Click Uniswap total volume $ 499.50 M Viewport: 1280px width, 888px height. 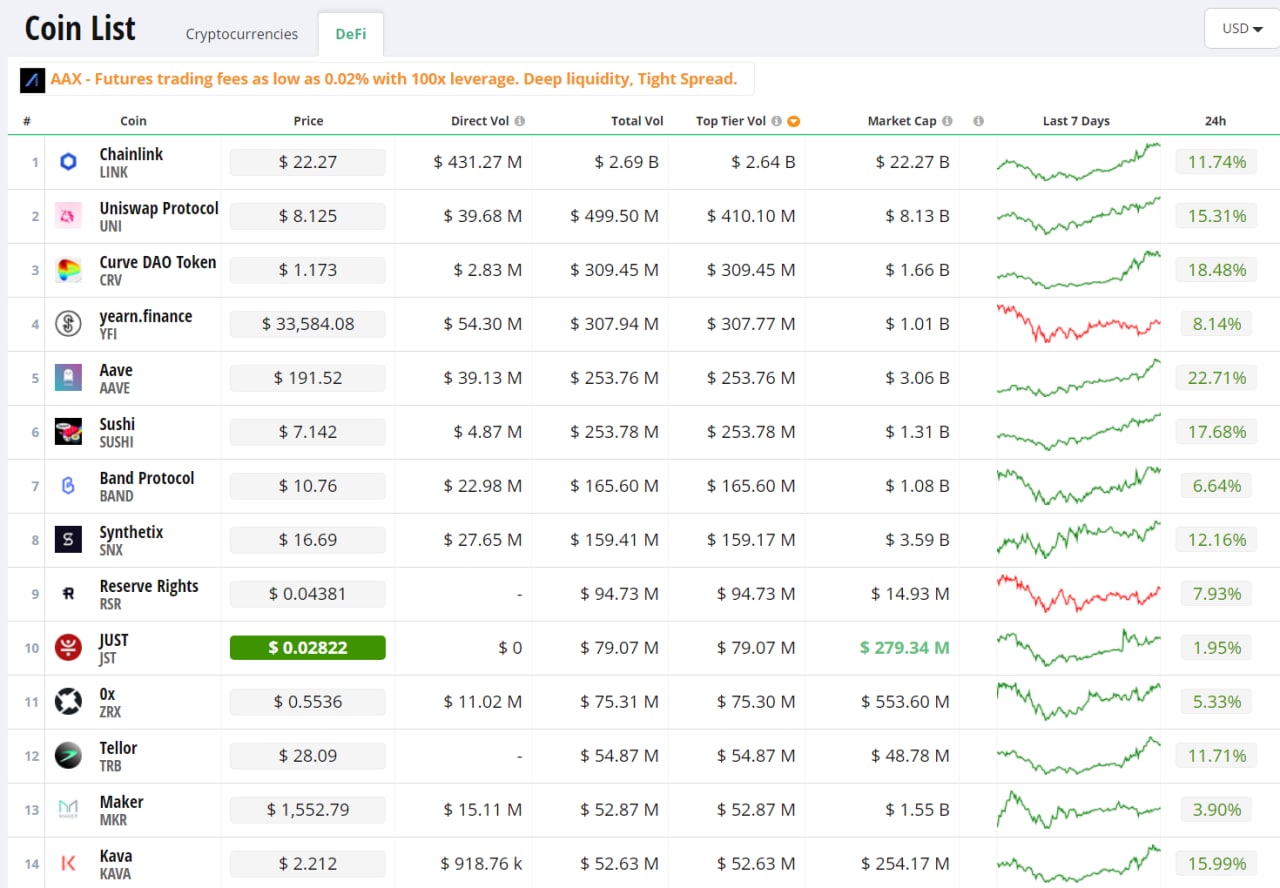click(614, 216)
